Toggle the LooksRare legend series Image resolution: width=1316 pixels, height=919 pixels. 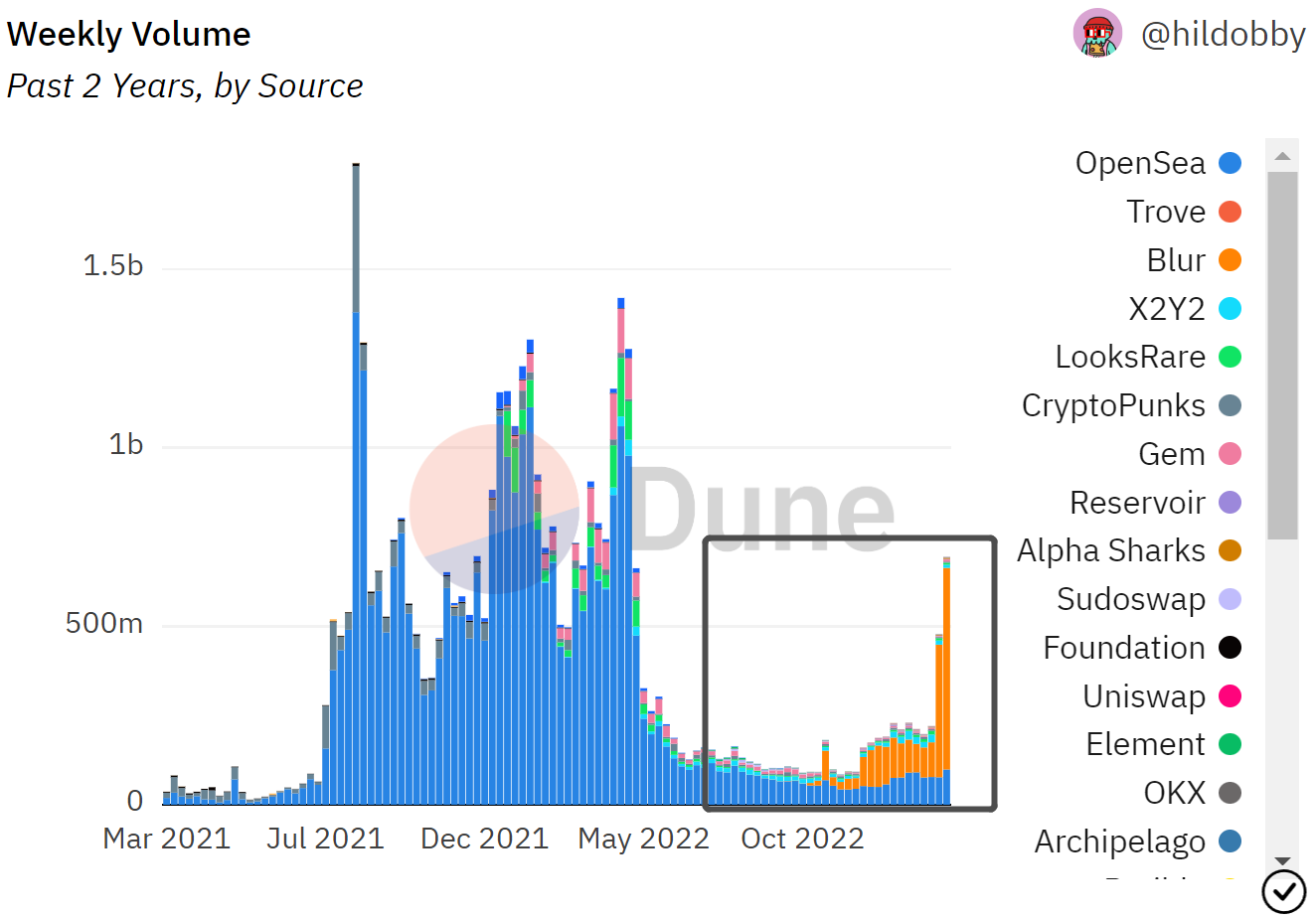point(1130,357)
